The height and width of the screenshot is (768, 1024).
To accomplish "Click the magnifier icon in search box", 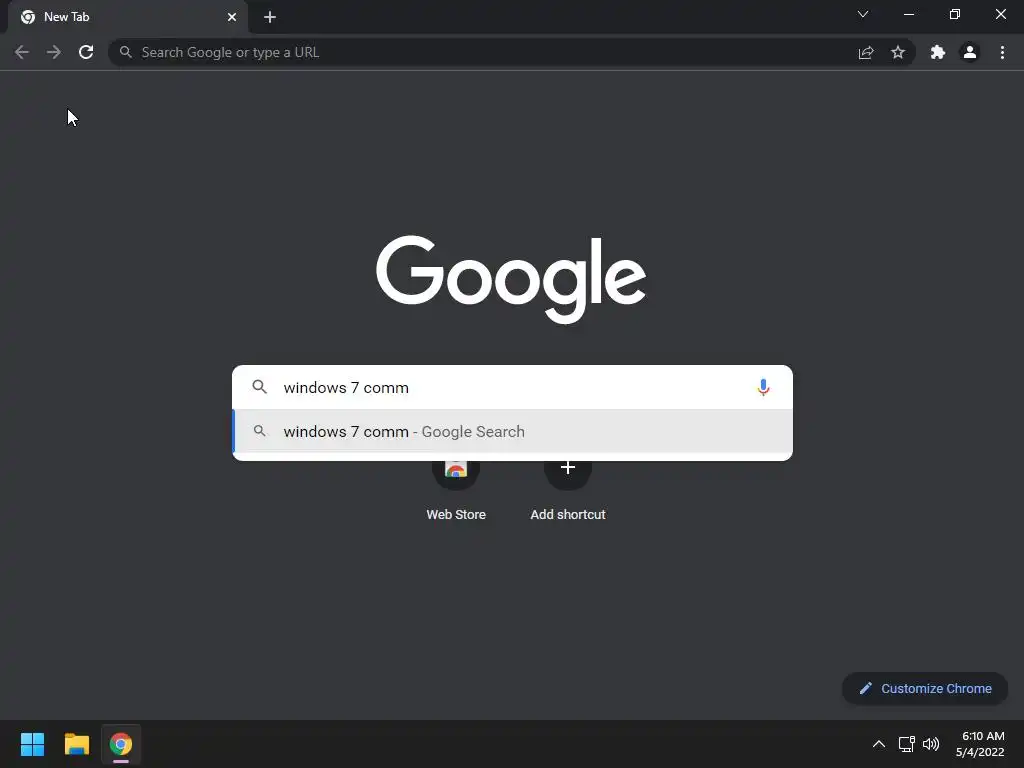I will tap(259, 387).
